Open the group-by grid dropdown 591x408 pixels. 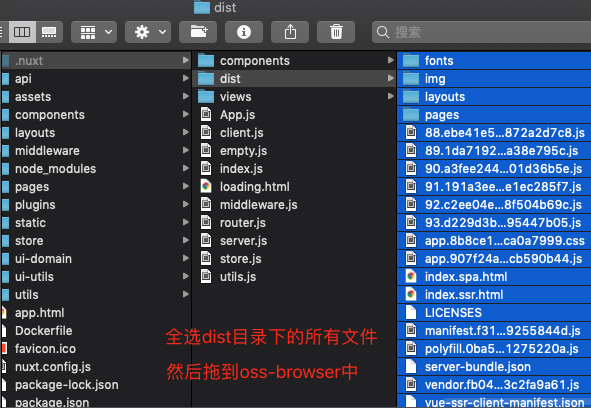click(94, 32)
